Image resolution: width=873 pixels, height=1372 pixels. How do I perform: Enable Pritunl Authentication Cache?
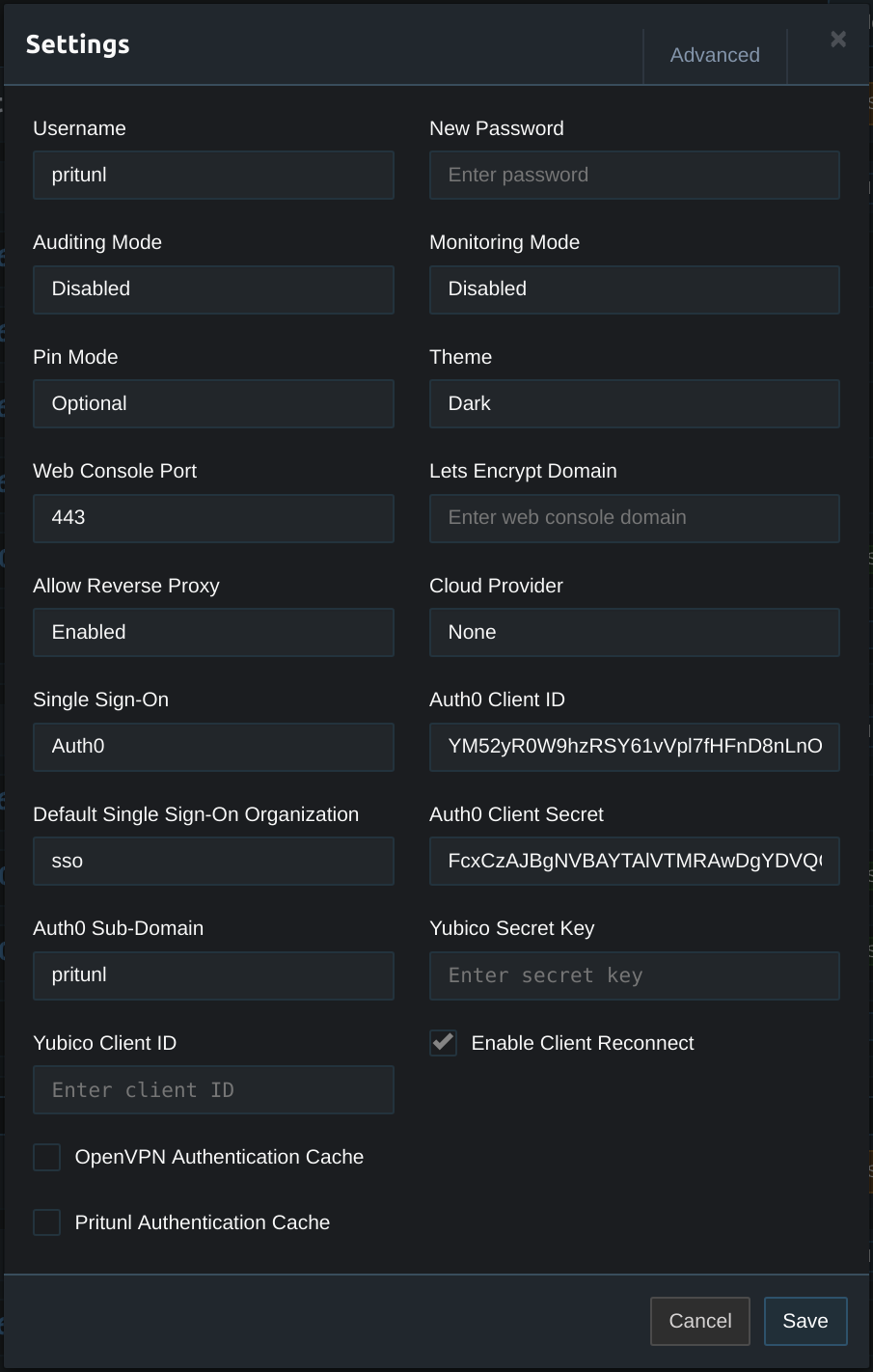[x=46, y=1222]
